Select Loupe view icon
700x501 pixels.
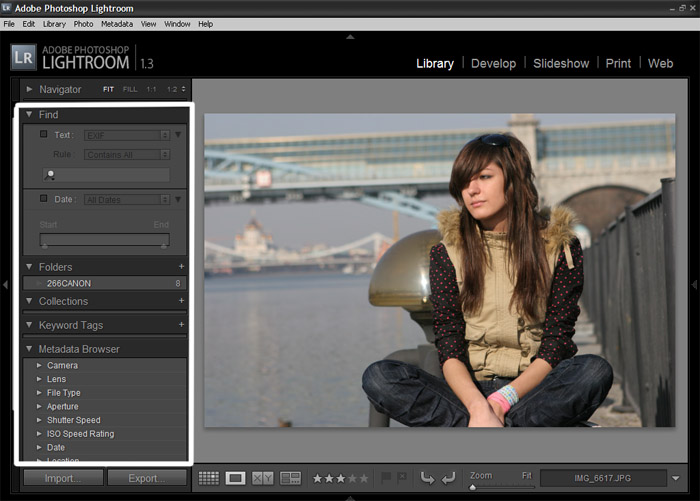tap(235, 478)
